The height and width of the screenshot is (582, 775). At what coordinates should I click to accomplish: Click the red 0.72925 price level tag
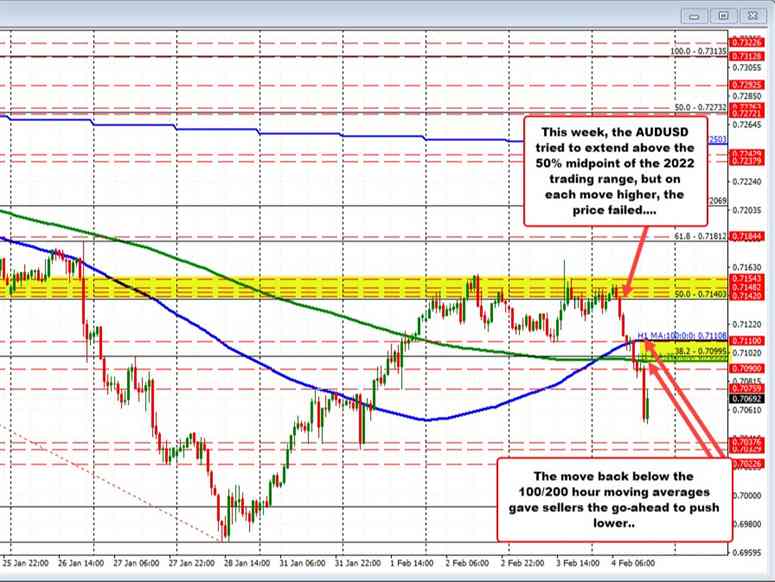point(746,85)
